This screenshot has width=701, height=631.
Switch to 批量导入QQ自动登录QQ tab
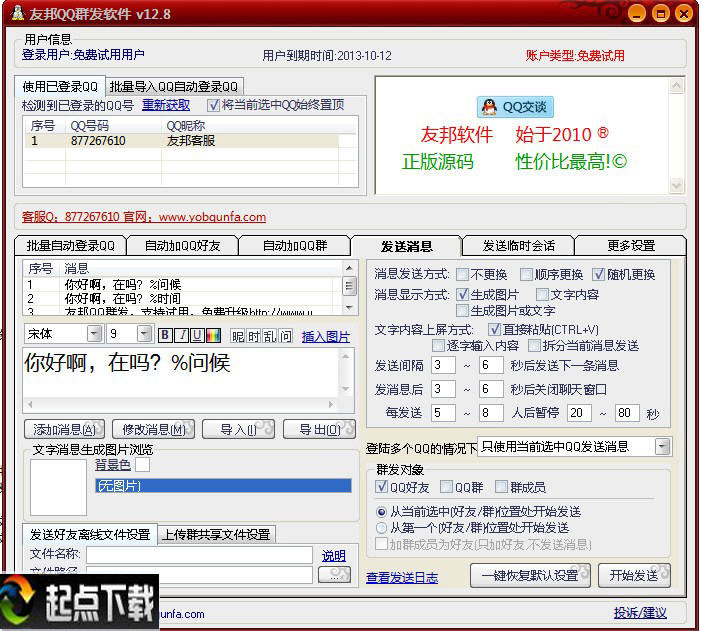(x=174, y=87)
